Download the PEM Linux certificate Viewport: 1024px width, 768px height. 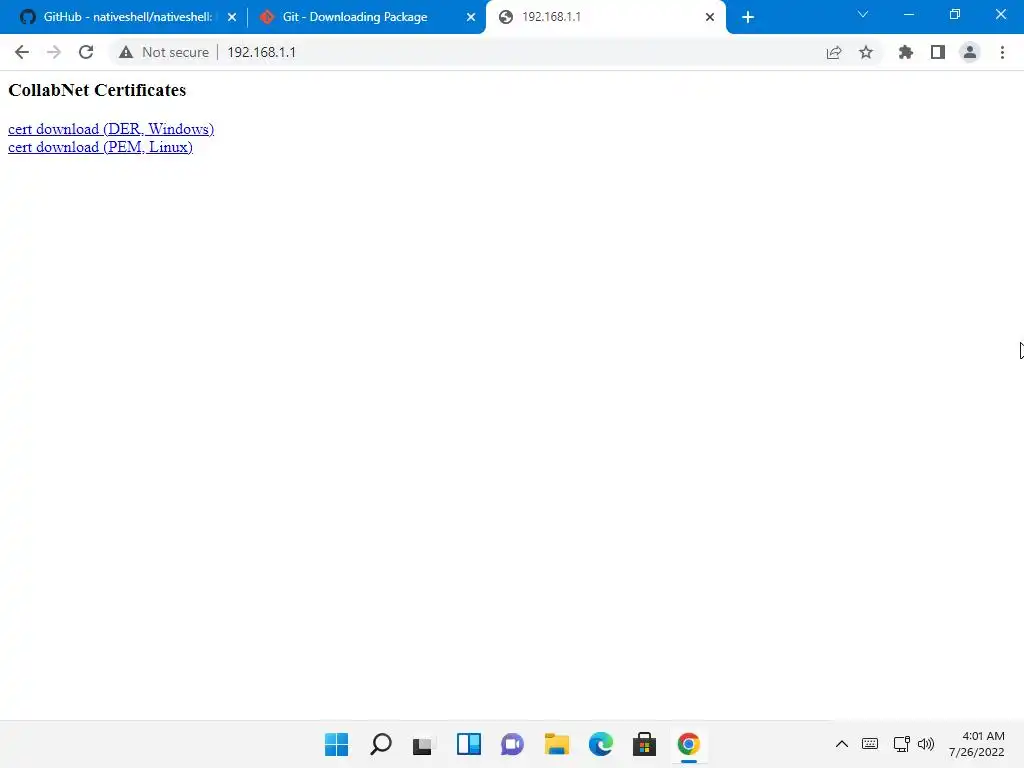click(101, 147)
